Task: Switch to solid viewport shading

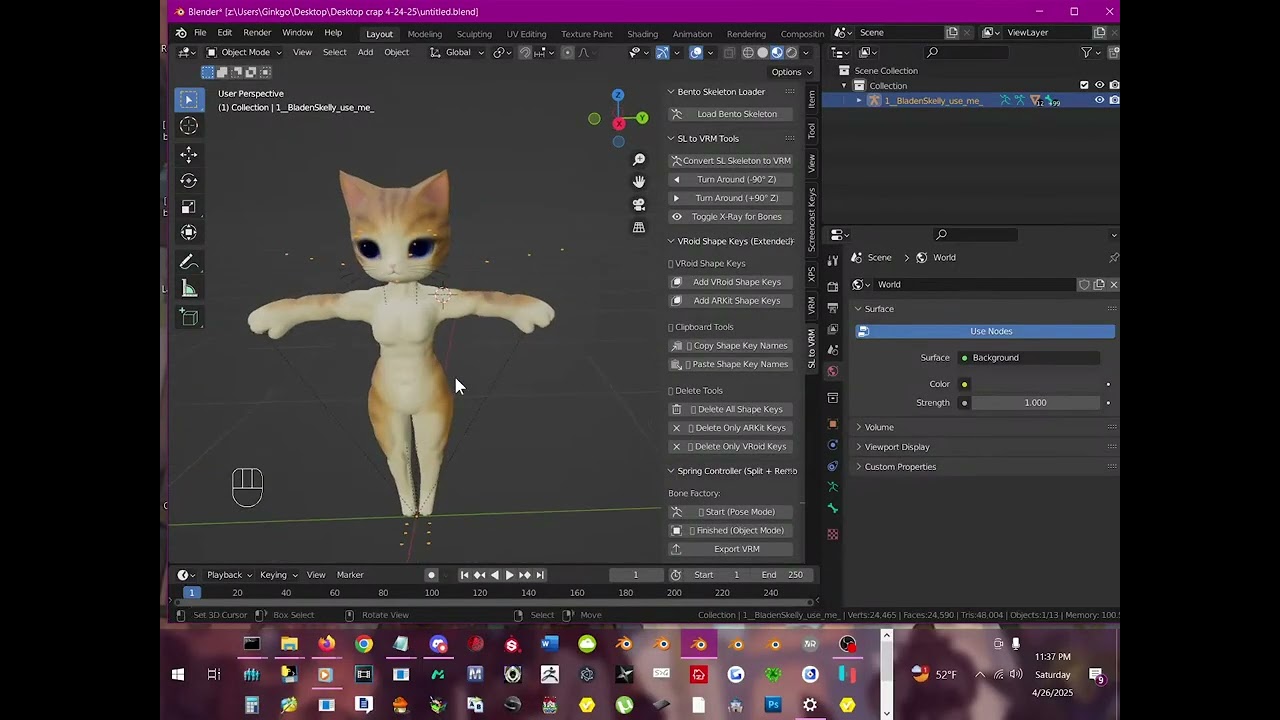Action: point(763,52)
